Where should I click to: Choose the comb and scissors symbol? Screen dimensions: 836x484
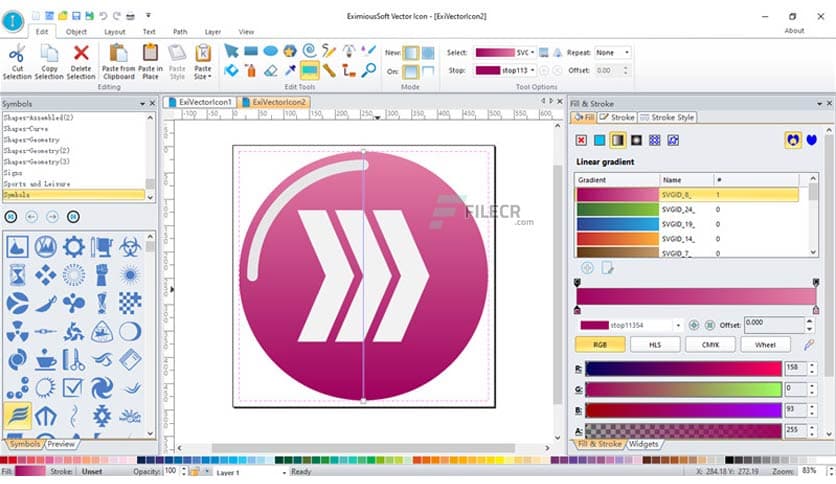tap(74, 360)
